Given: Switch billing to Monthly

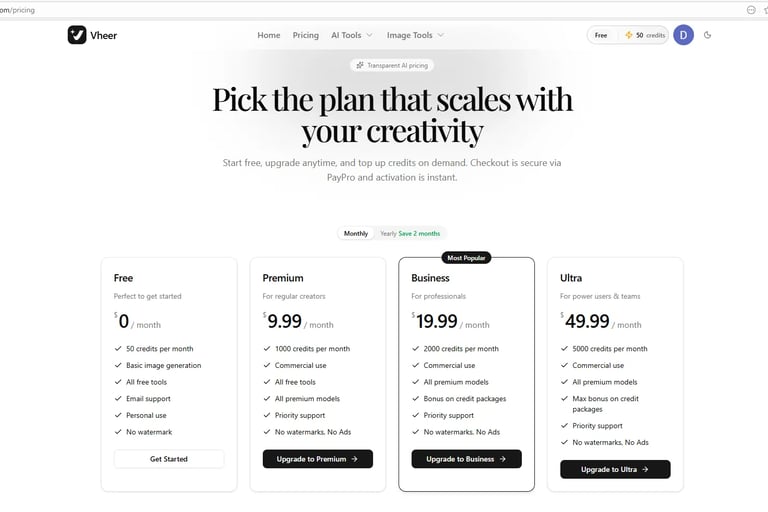Looking at the screenshot, I should point(356,233).
